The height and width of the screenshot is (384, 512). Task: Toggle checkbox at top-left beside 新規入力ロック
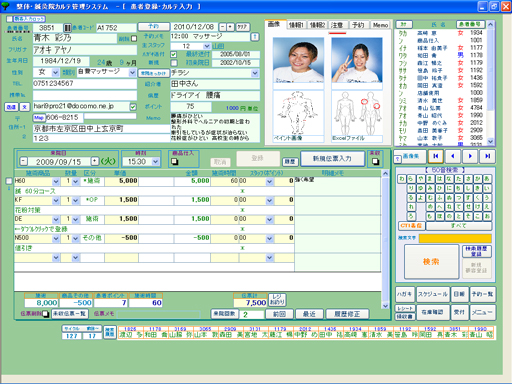(9, 19)
